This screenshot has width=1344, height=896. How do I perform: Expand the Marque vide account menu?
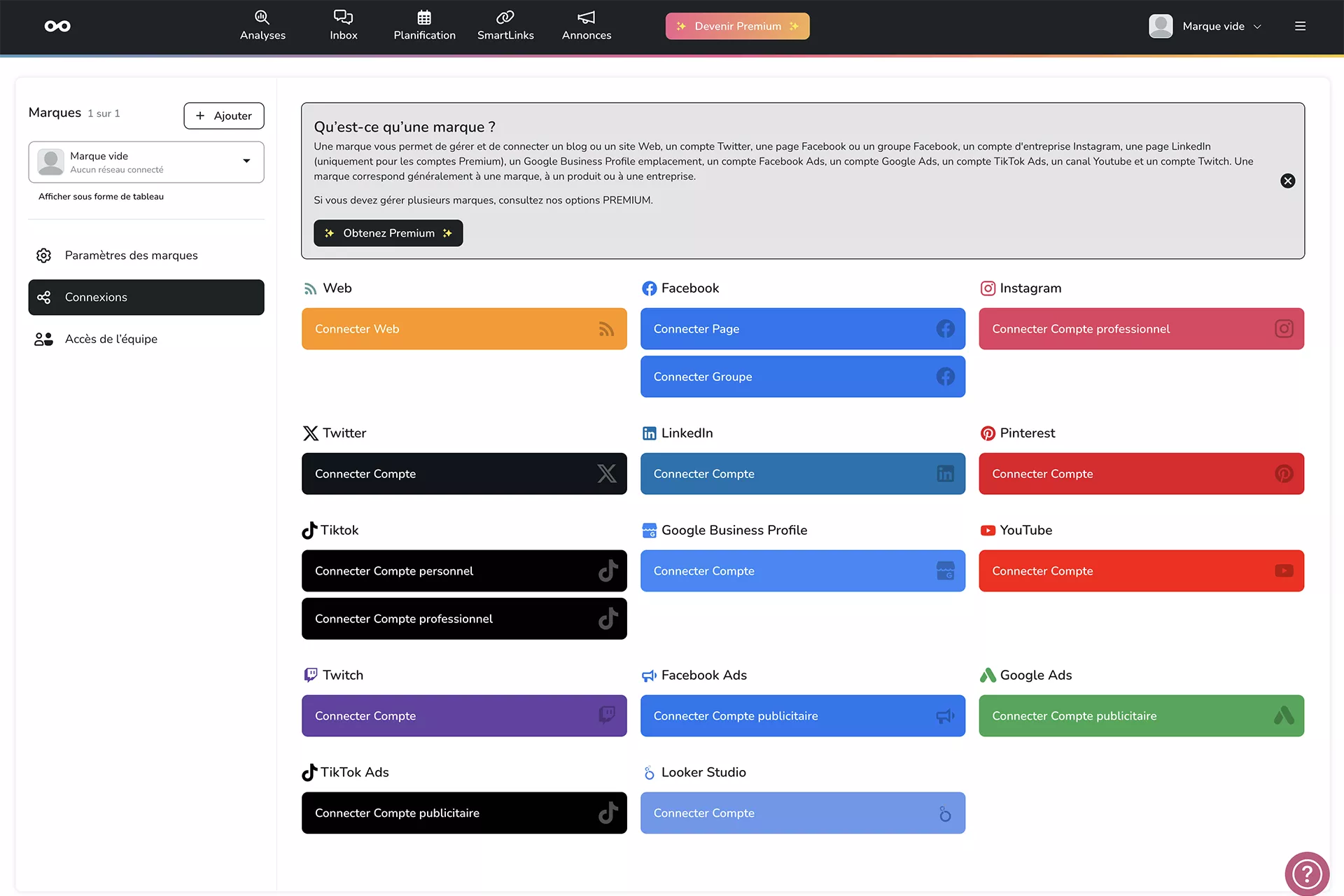[x=1205, y=26]
